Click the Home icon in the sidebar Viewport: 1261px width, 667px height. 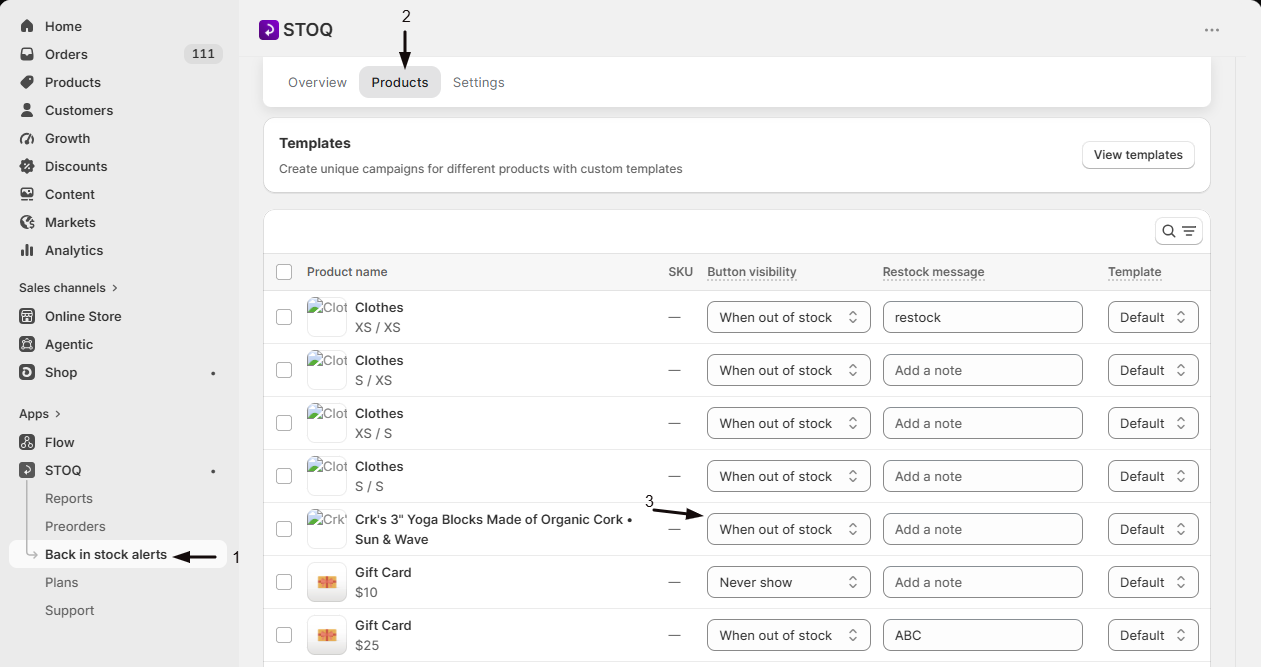pos(27,26)
